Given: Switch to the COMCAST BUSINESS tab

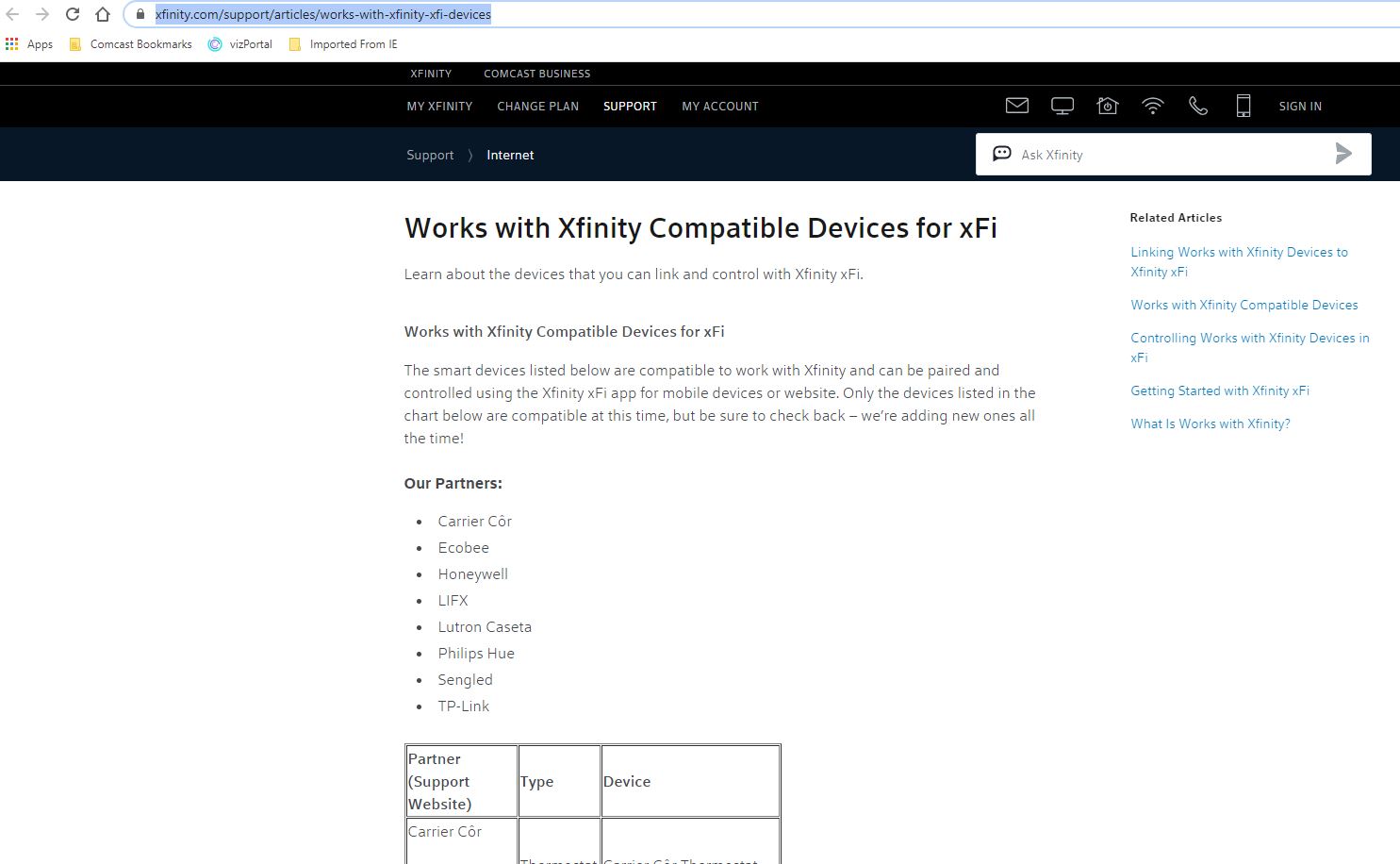Looking at the screenshot, I should [536, 74].
